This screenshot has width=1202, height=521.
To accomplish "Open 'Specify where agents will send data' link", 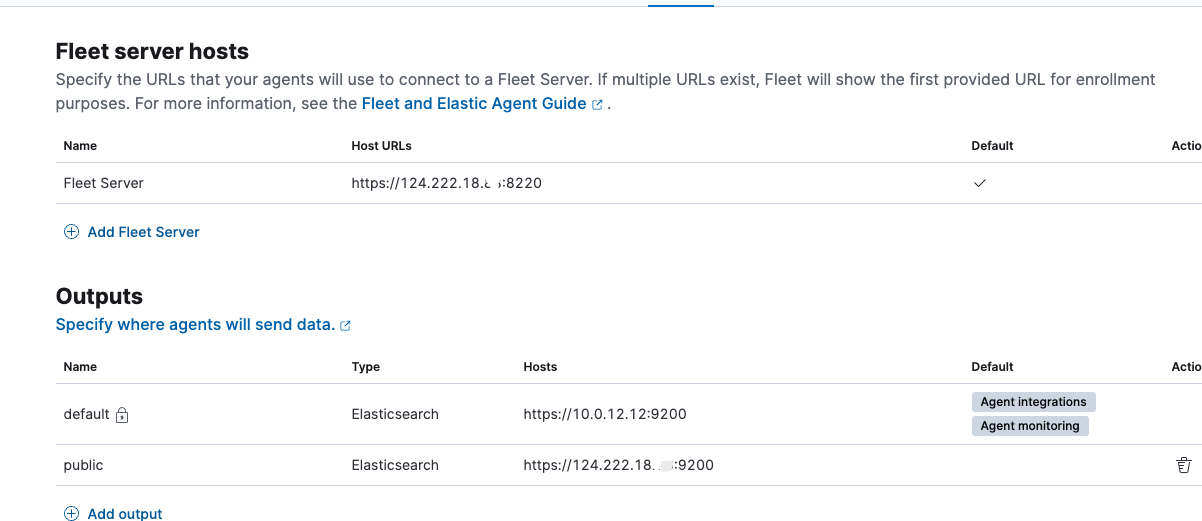I will (195, 324).
